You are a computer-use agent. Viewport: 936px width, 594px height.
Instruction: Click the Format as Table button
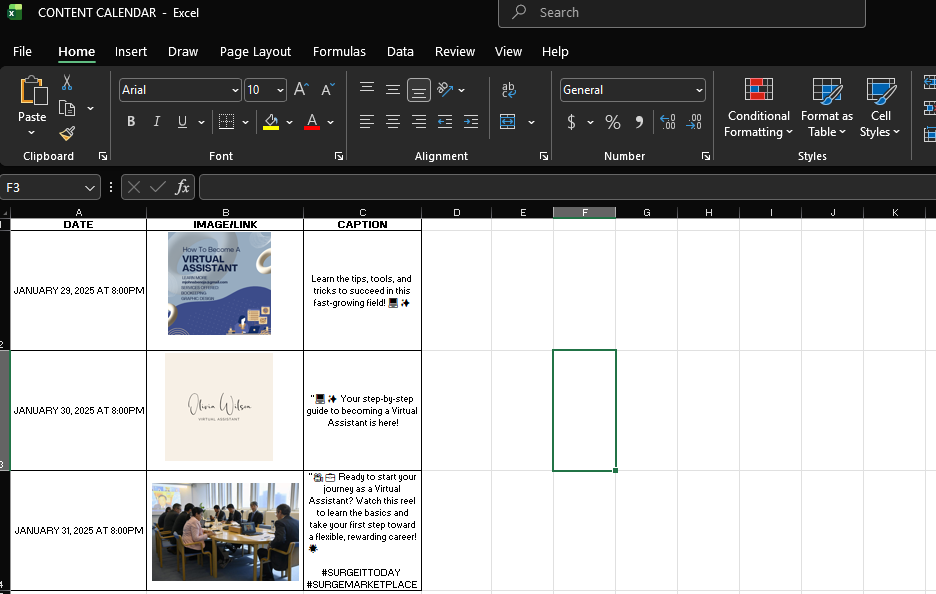point(826,110)
